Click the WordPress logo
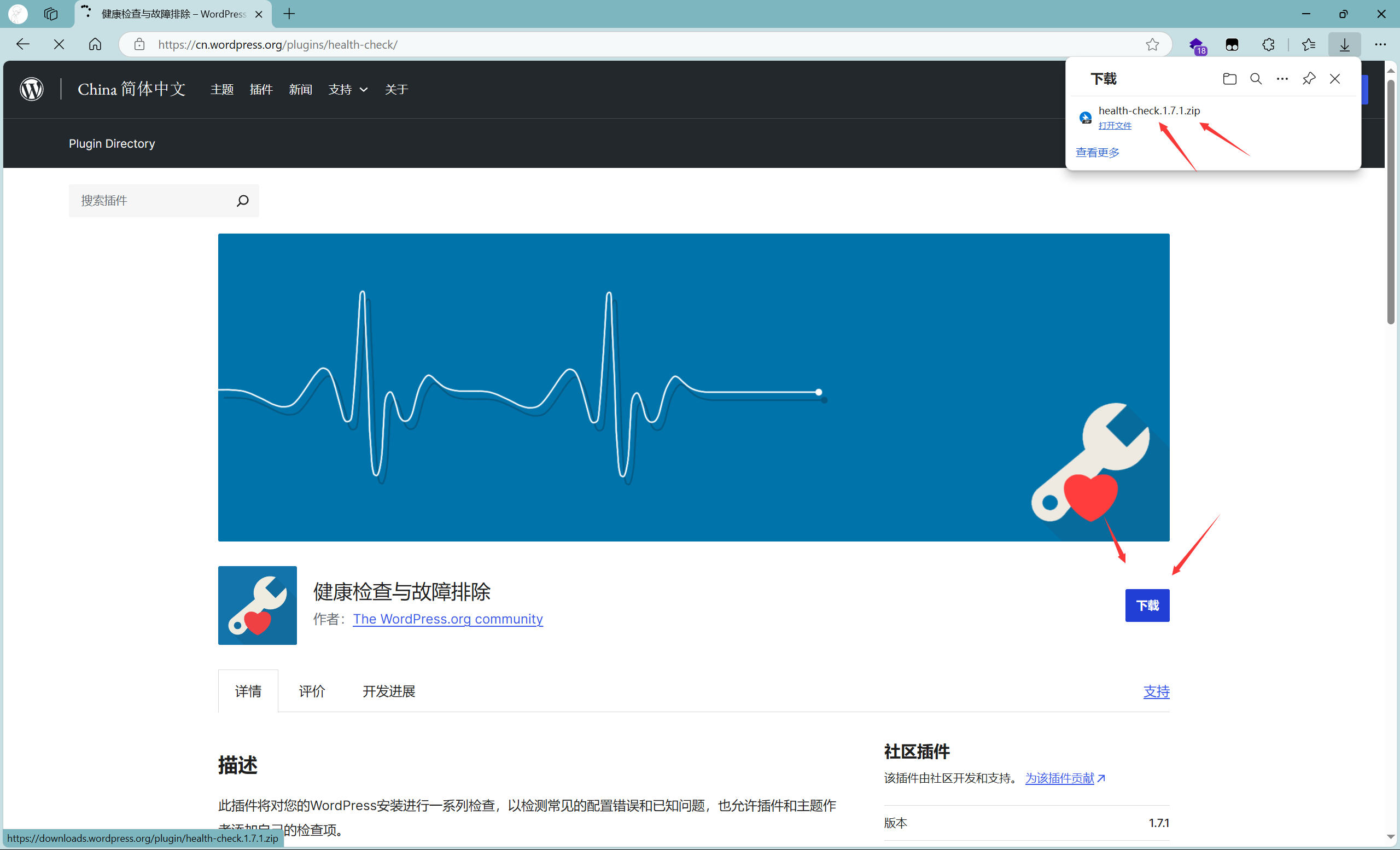The width and height of the screenshot is (1400, 850). pyautogui.click(x=31, y=89)
